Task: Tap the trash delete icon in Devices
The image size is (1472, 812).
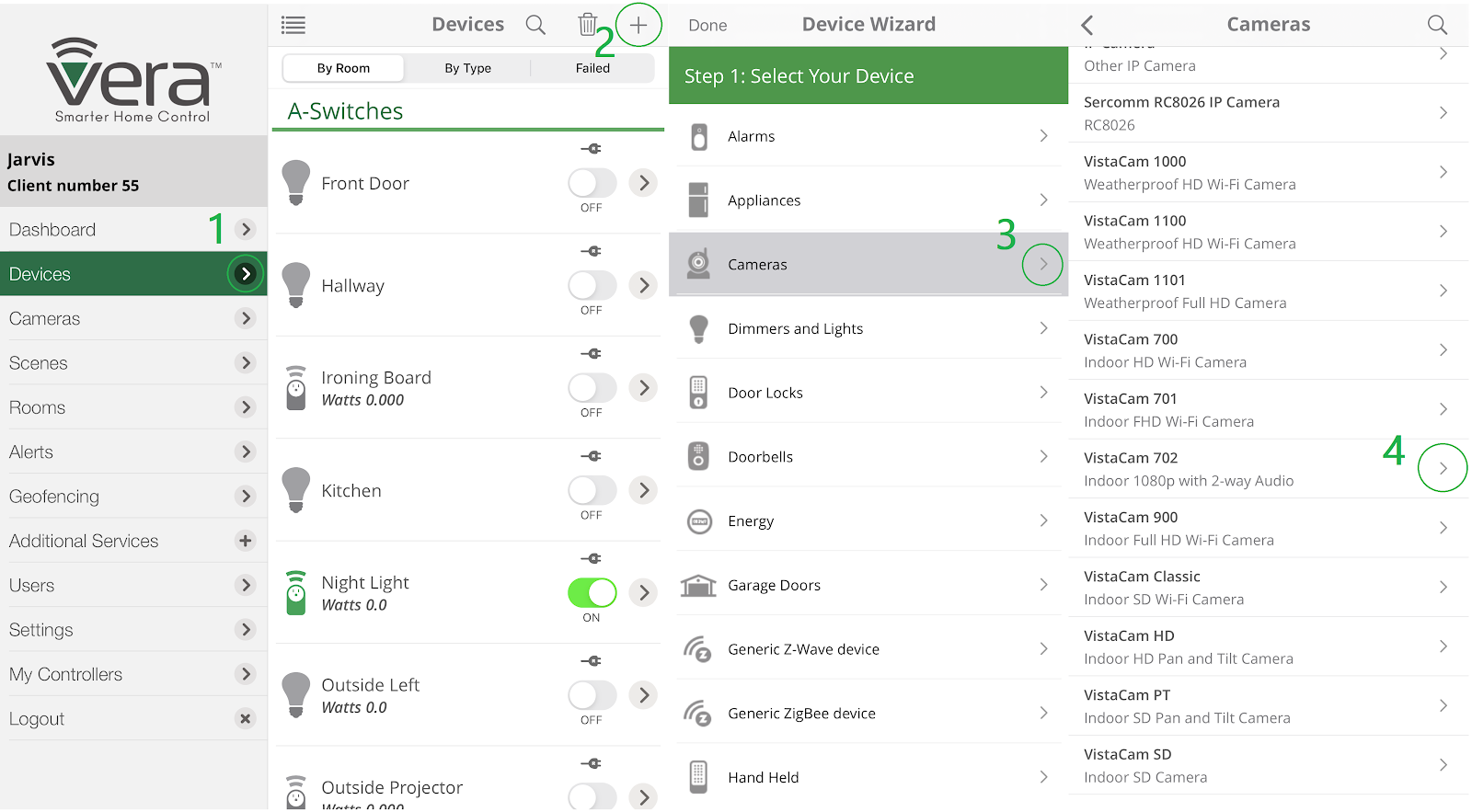Action: (587, 24)
